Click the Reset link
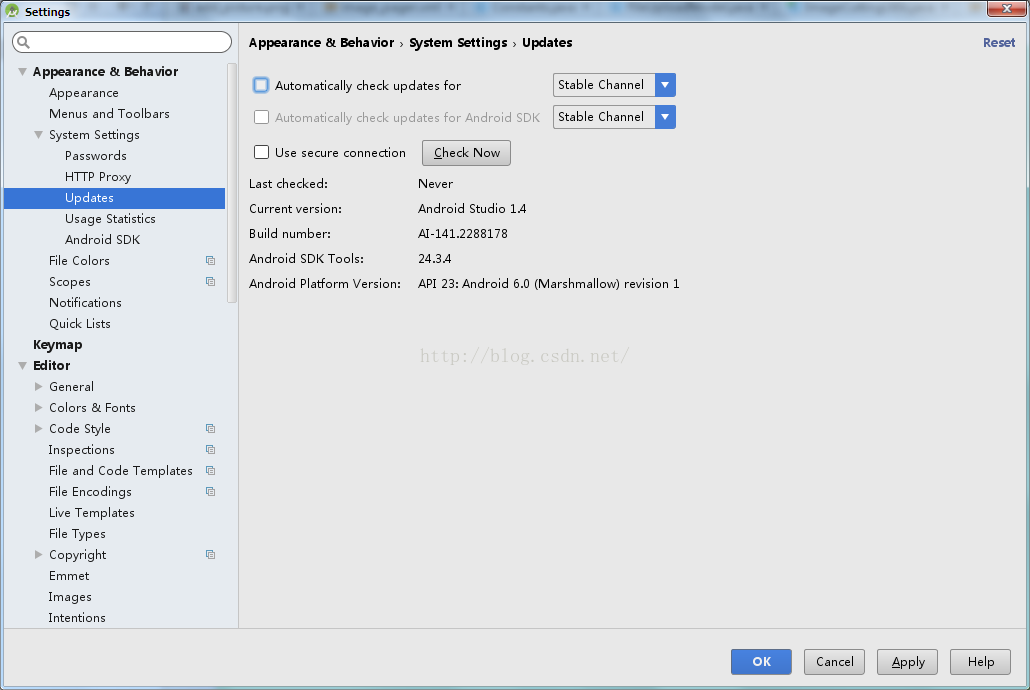Screen dimensions: 1030x690 coord(998,43)
